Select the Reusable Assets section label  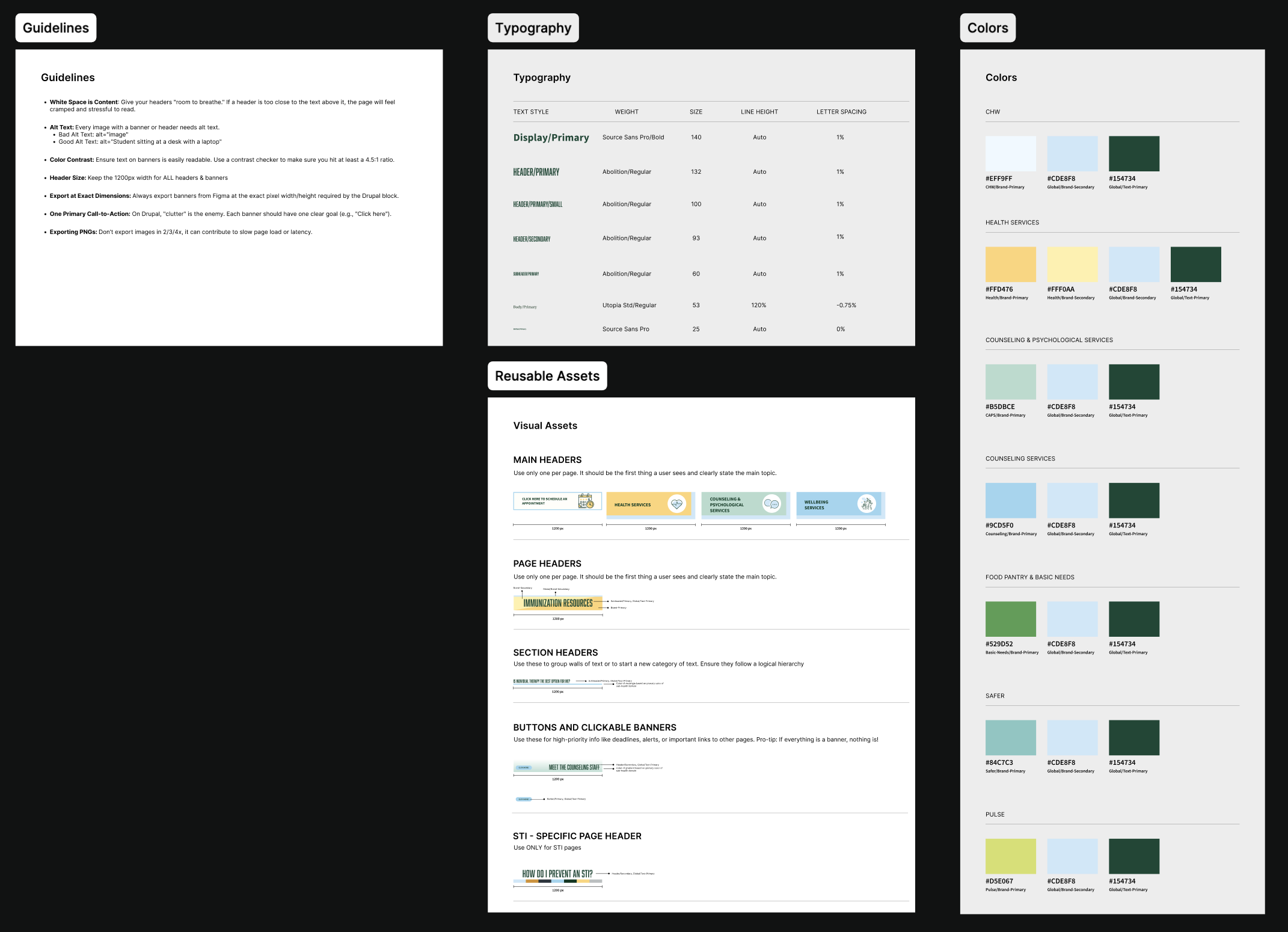point(547,375)
